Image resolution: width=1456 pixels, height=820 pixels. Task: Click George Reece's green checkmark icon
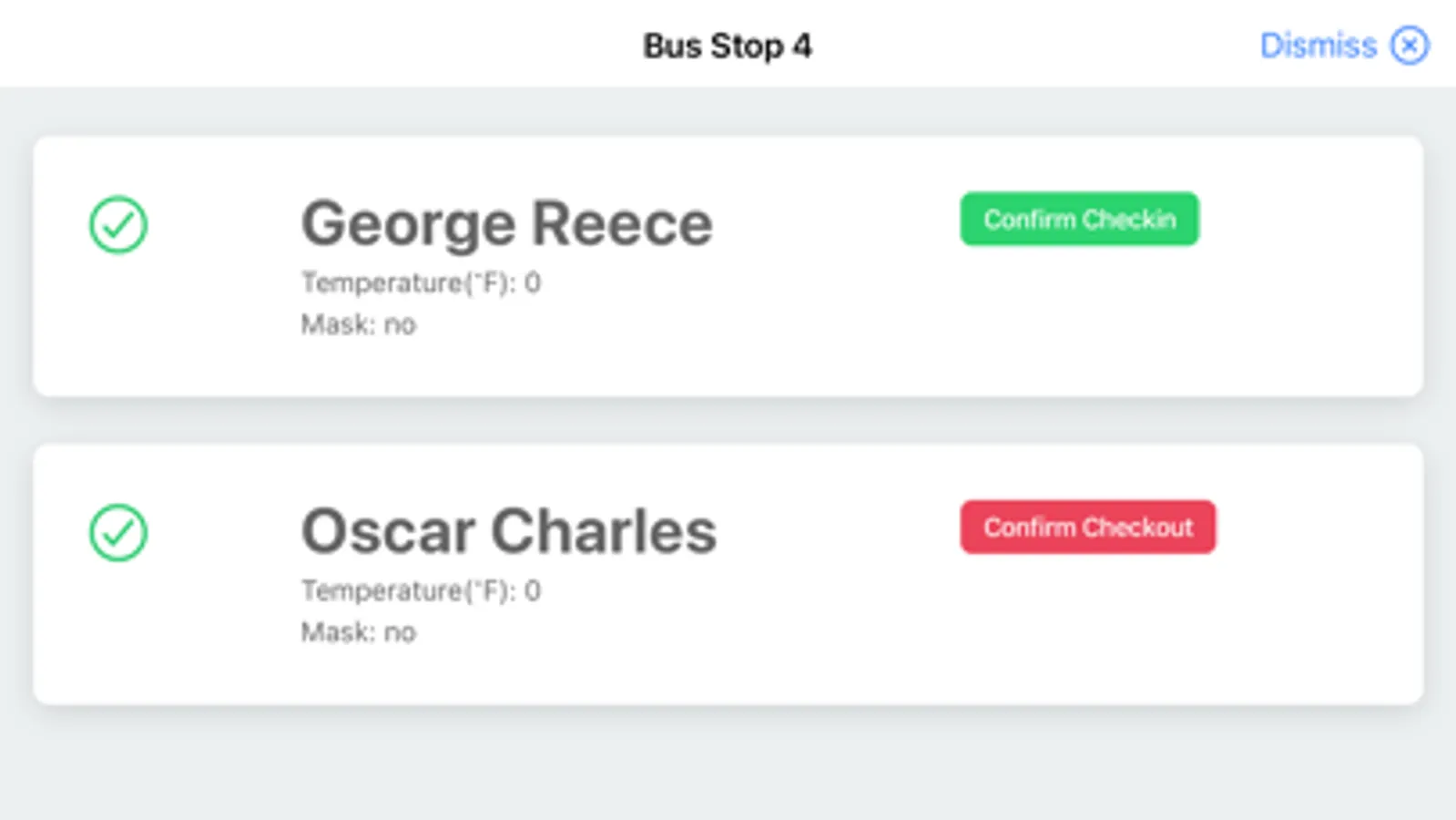coord(118,225)
